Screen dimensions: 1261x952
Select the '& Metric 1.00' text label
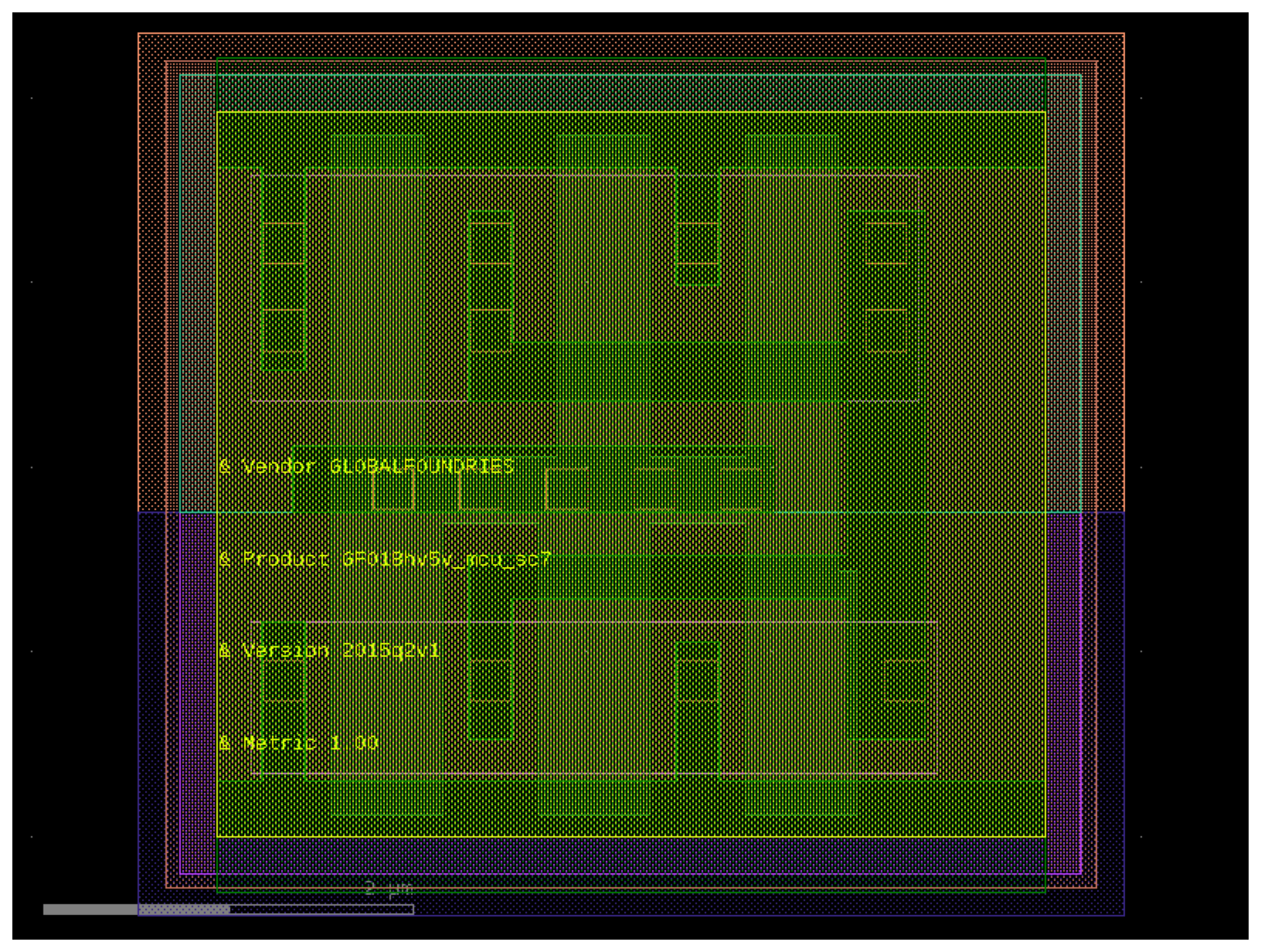click(298, 743)
